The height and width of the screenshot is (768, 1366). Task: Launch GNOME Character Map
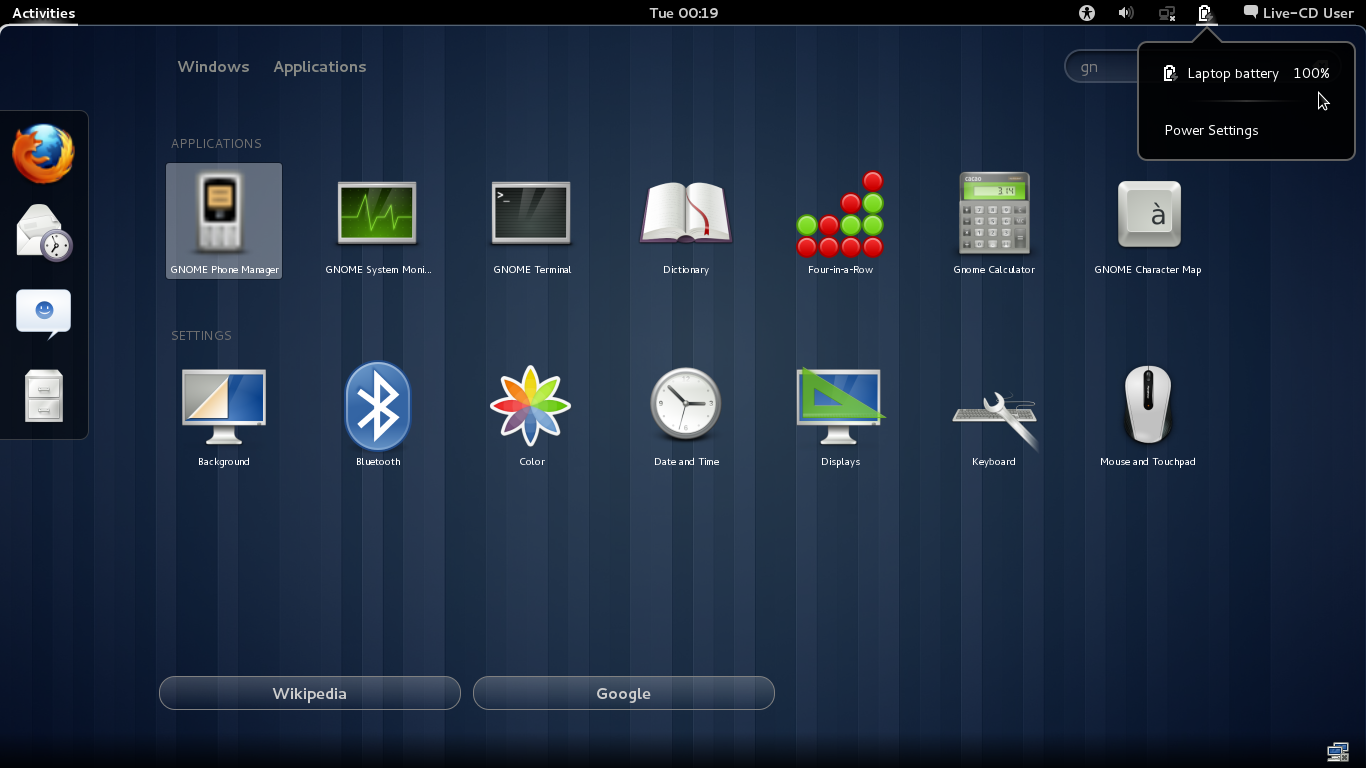pyautogui.click(x=1148, y=221)
